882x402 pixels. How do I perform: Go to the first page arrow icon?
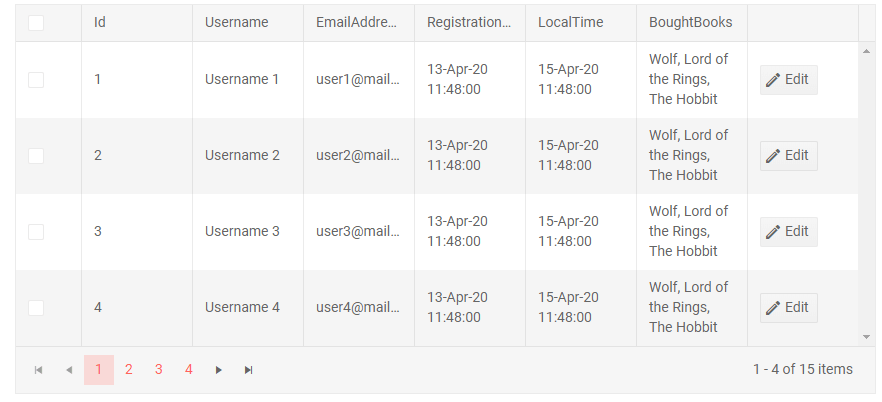(x=39, y=370)
